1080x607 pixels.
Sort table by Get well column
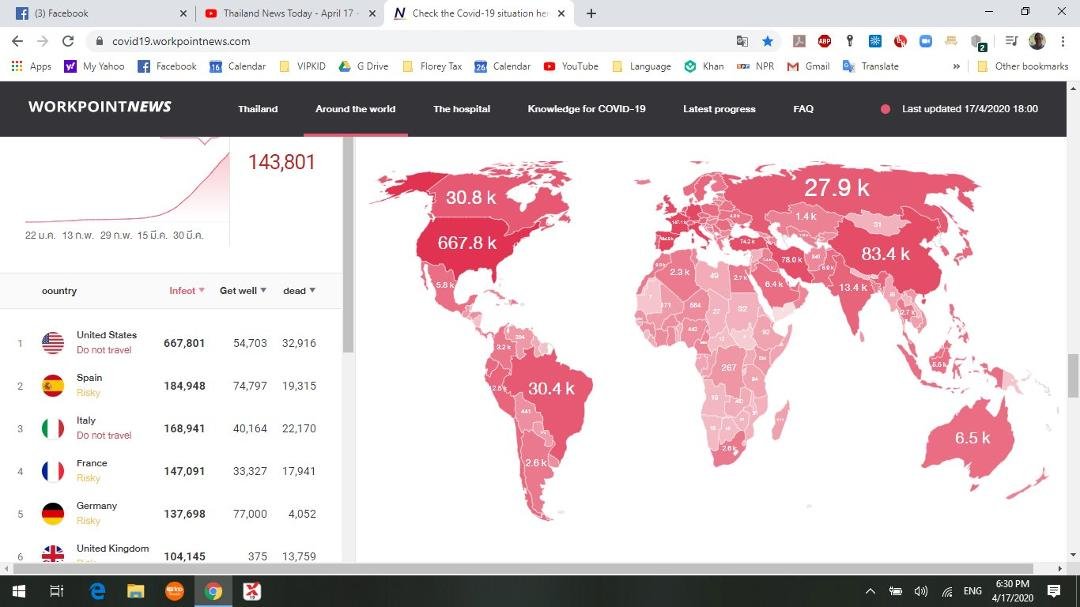(242, 291)
